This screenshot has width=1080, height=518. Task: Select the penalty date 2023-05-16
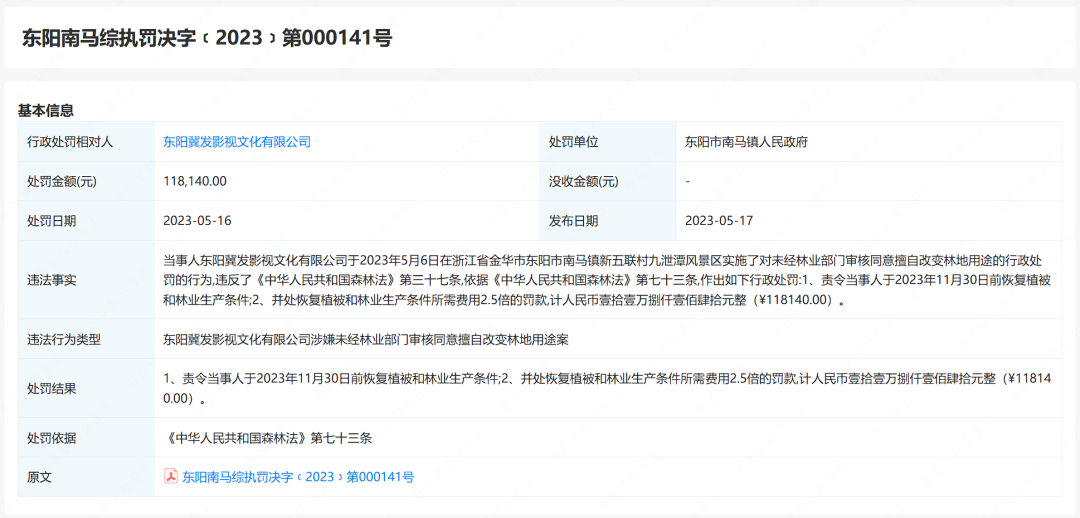[x=197, y=221]
